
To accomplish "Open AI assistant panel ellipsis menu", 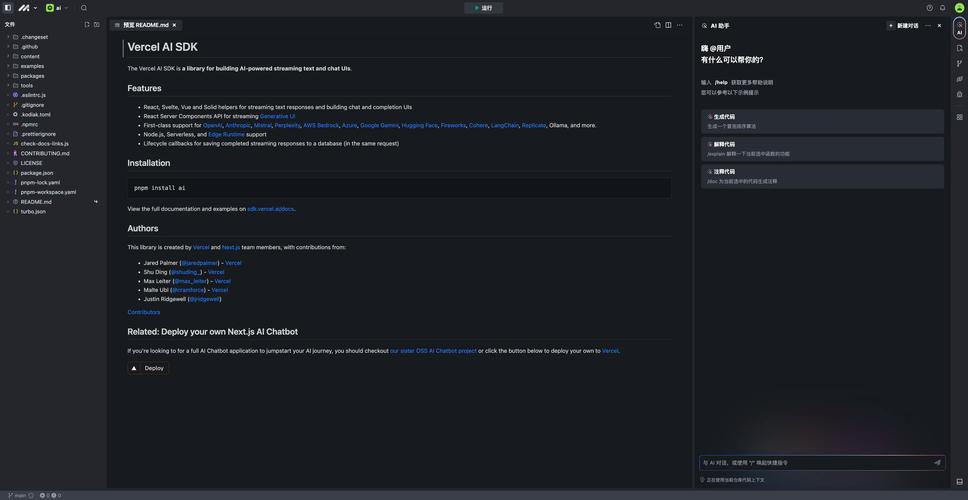I will pyautogui.click(x=927, y=26).
